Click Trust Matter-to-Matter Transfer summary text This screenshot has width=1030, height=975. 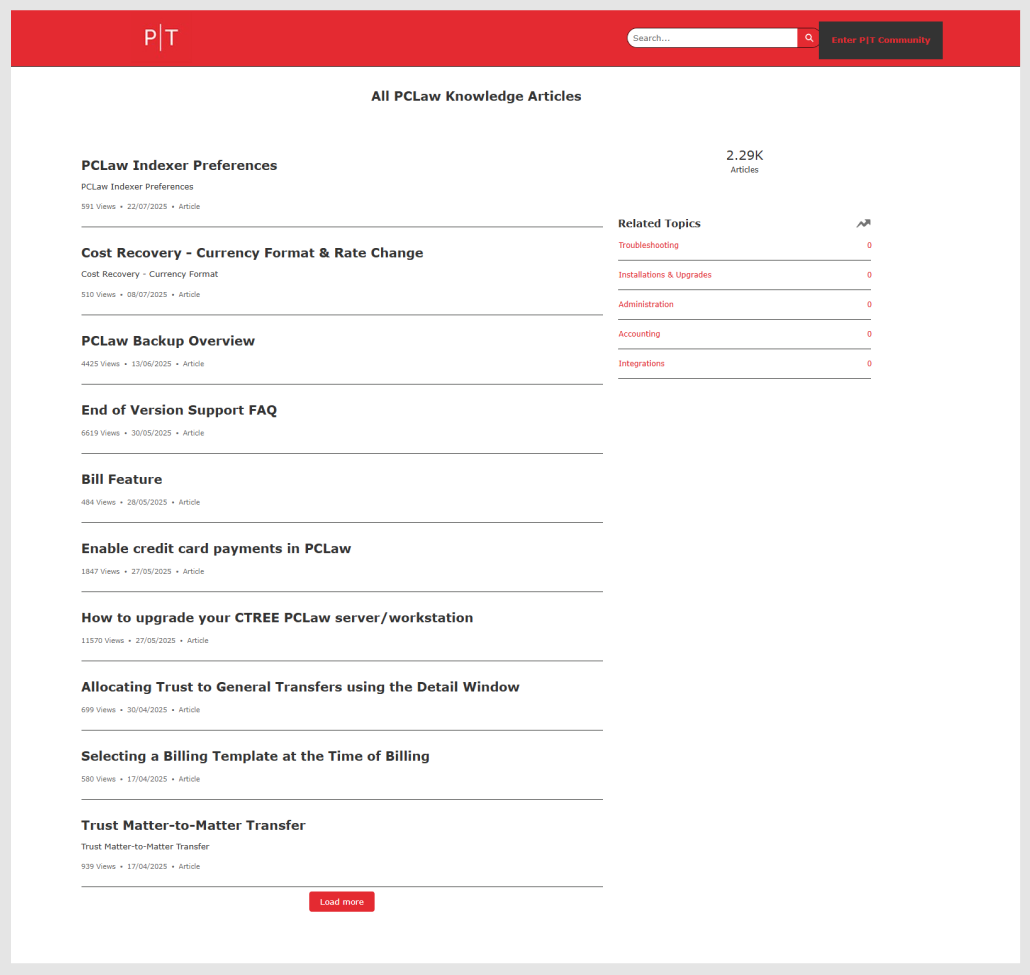(145, 846)
